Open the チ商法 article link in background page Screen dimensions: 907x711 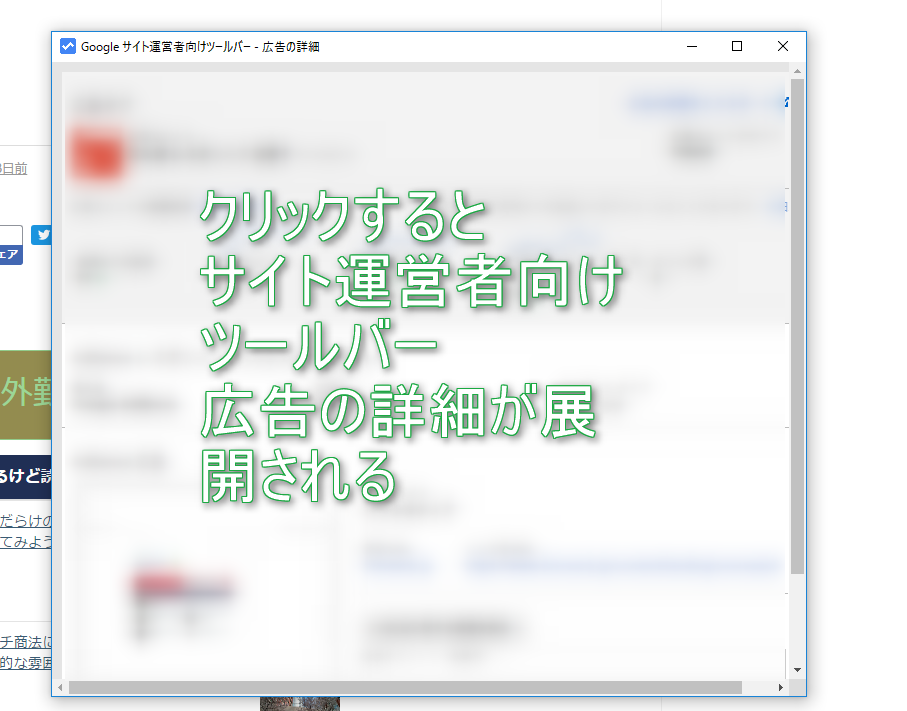[25, 652]
